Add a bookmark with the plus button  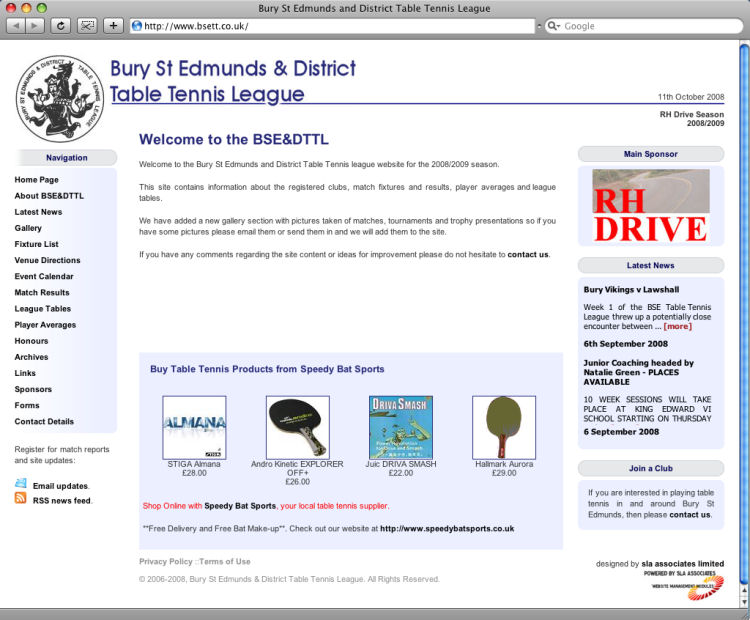113,26
